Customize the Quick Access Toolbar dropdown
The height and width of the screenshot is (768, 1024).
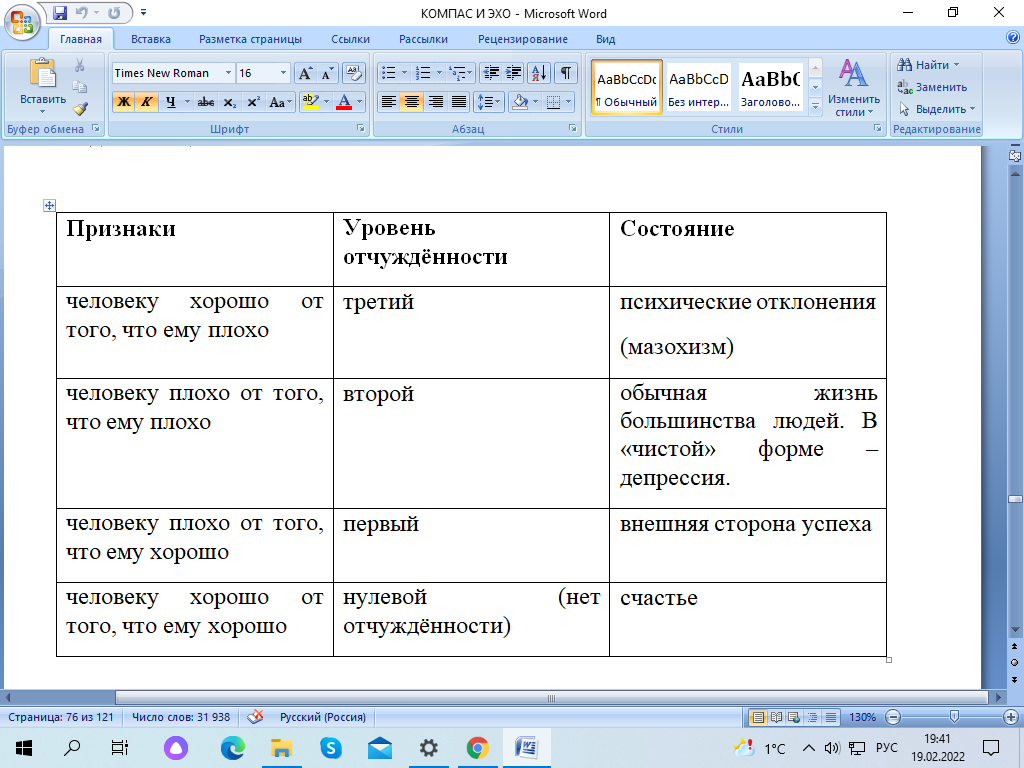[x=143, y=12]
